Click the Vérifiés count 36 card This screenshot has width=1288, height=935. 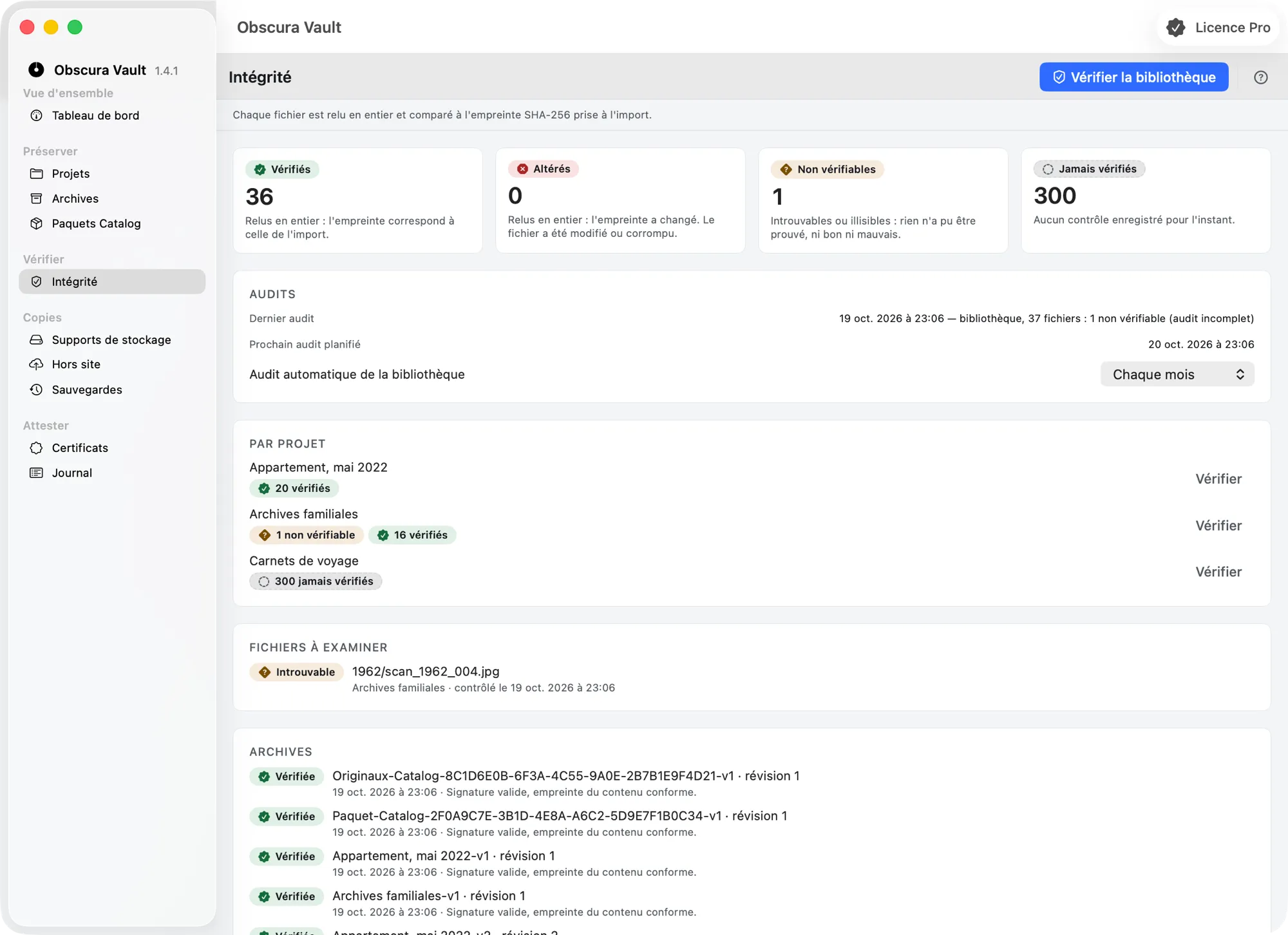pos(357,200)
